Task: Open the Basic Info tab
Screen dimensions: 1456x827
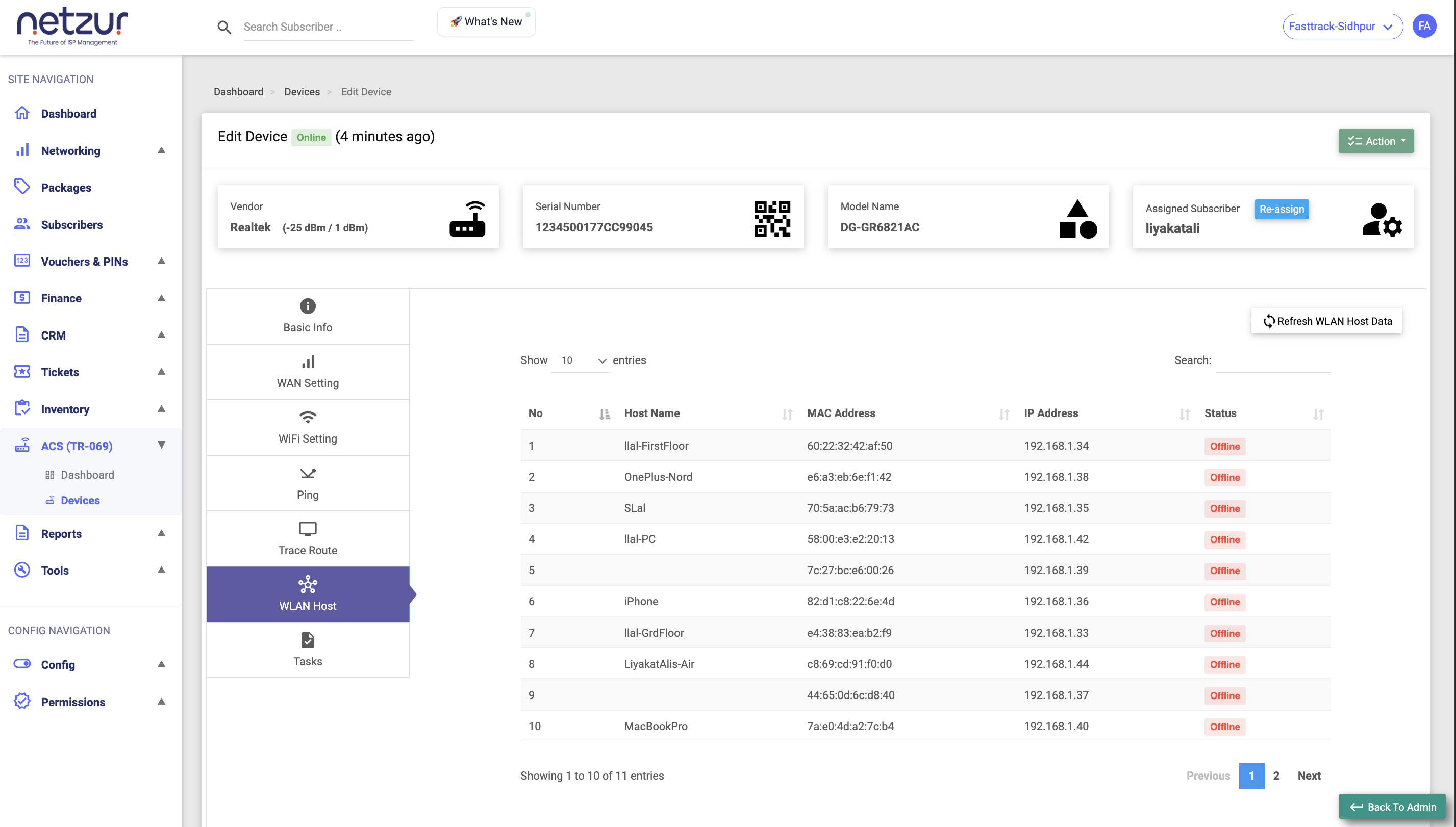Action: tap(308, 316)
